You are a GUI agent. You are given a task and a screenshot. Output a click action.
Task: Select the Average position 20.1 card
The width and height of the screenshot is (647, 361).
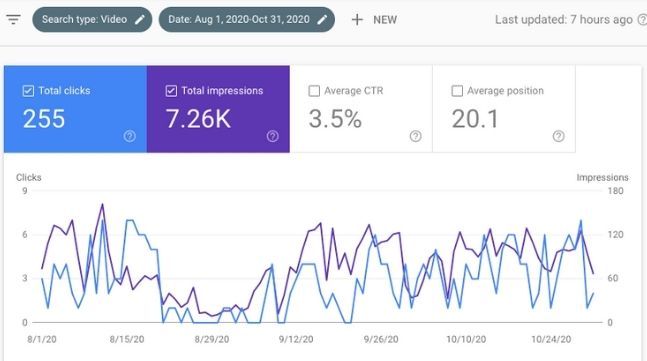coord(504,109)
